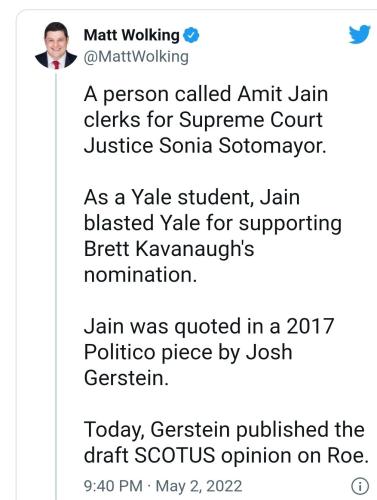This screenshot has width=377, height=500.
Task: Click the words Brett Kavanaugh's
Action: [169, 249]
